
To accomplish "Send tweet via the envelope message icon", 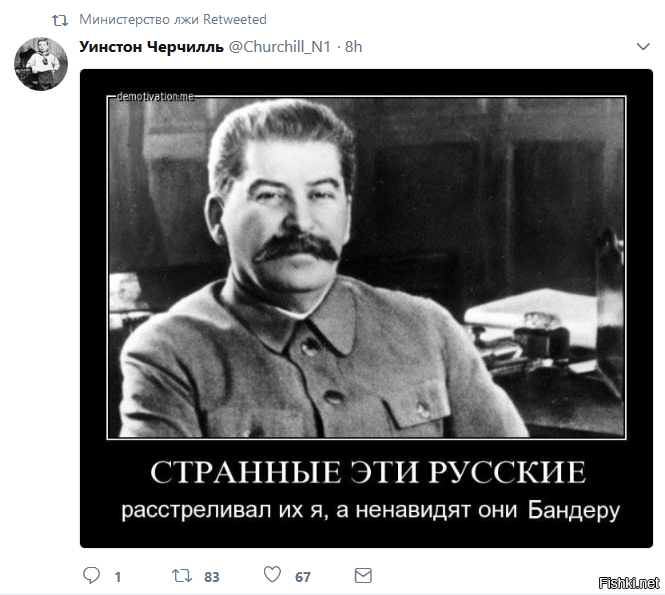I will 363,576.
